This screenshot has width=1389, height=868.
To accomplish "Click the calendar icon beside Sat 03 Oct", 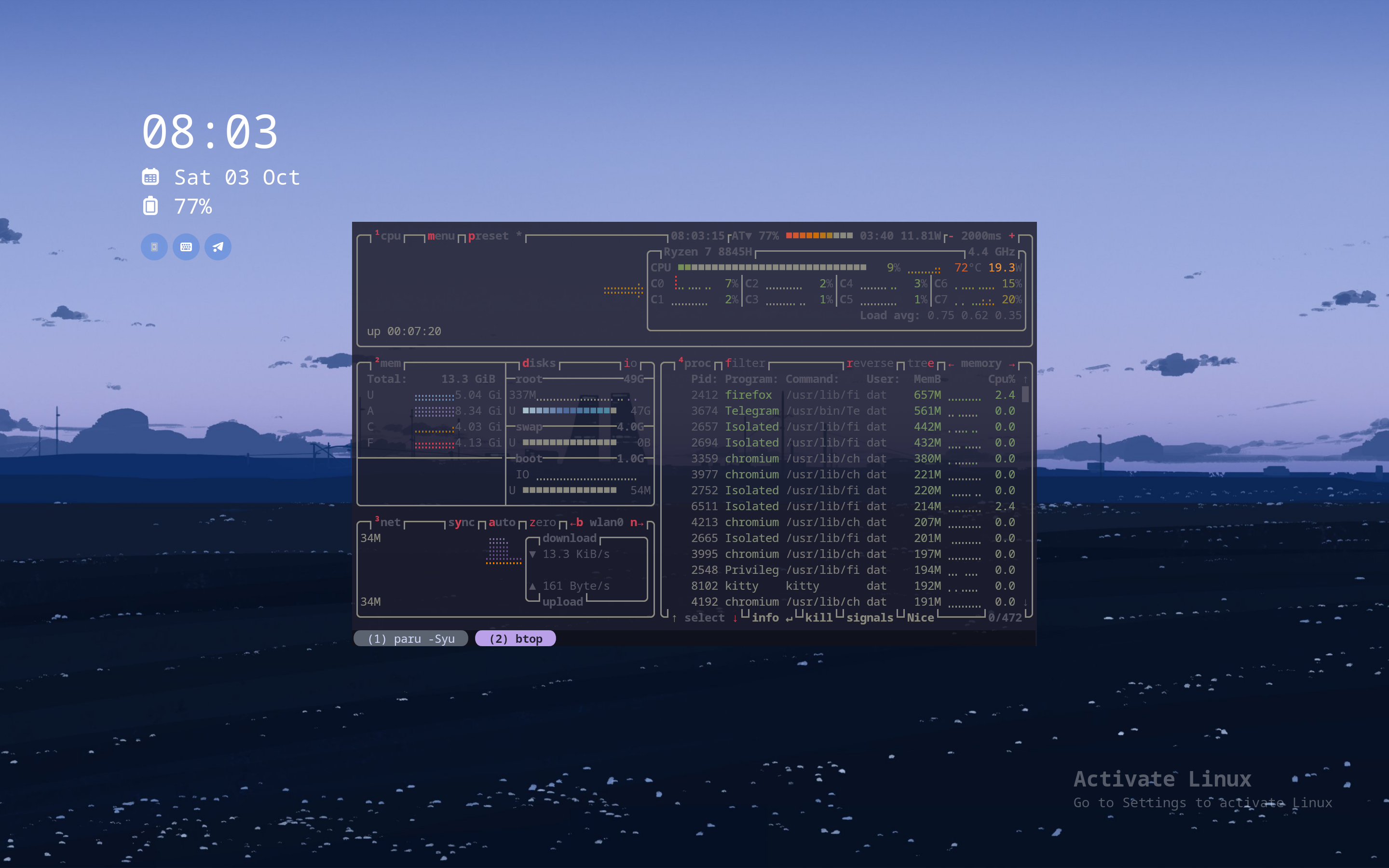I will click(150, 177).
